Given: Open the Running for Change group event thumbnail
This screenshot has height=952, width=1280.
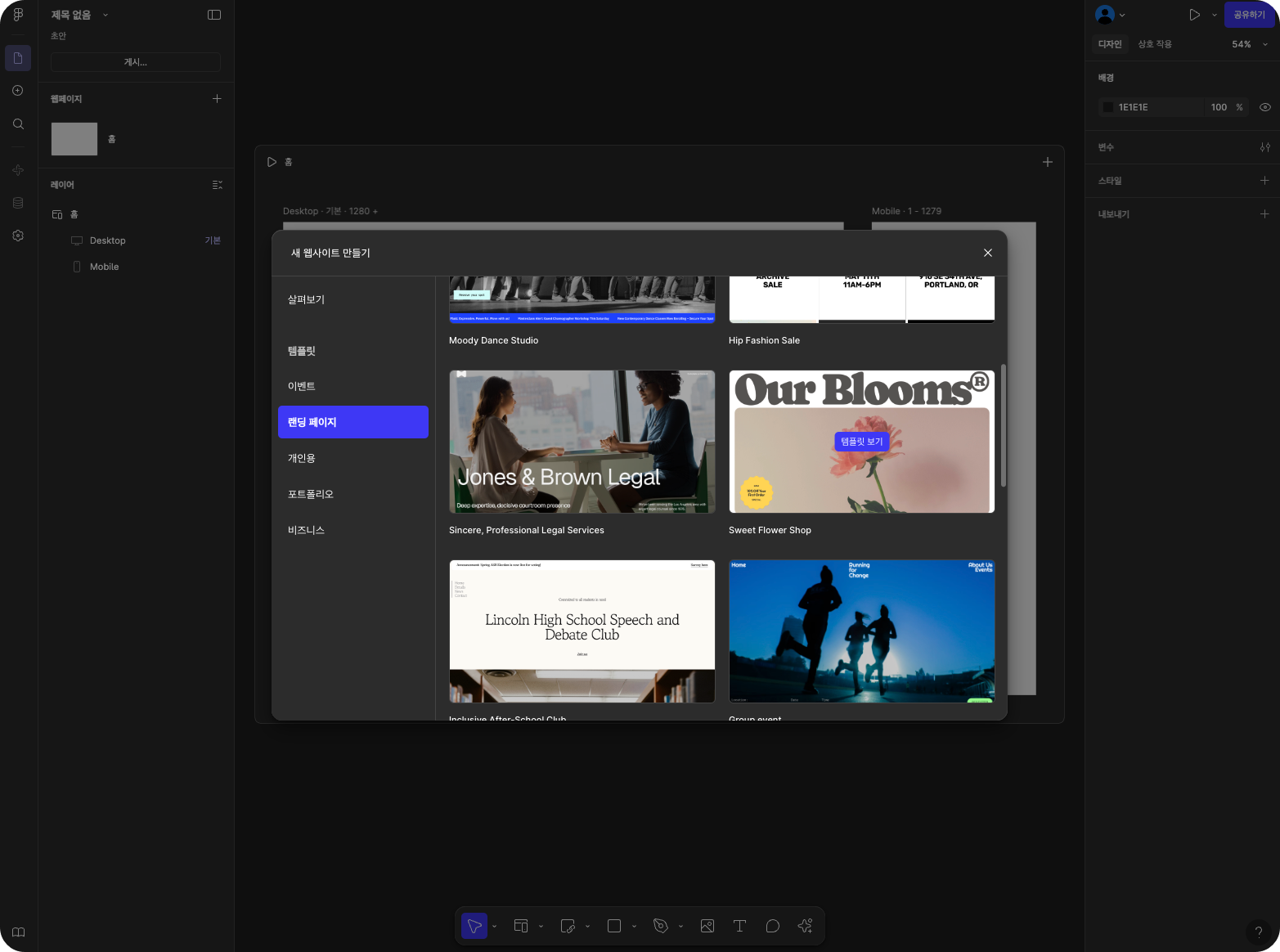Looking at the screenshot, I should click(862, 631).
